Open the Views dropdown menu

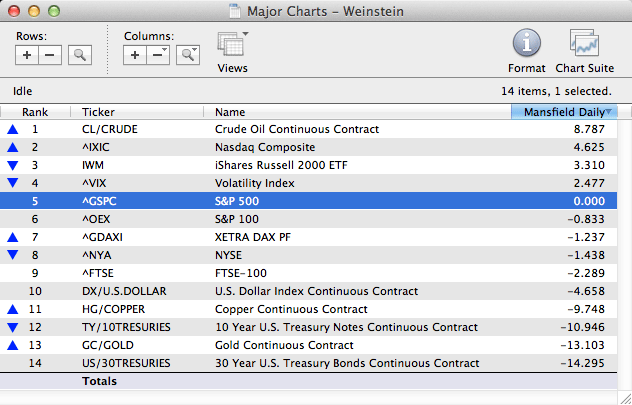coord(233,47)
